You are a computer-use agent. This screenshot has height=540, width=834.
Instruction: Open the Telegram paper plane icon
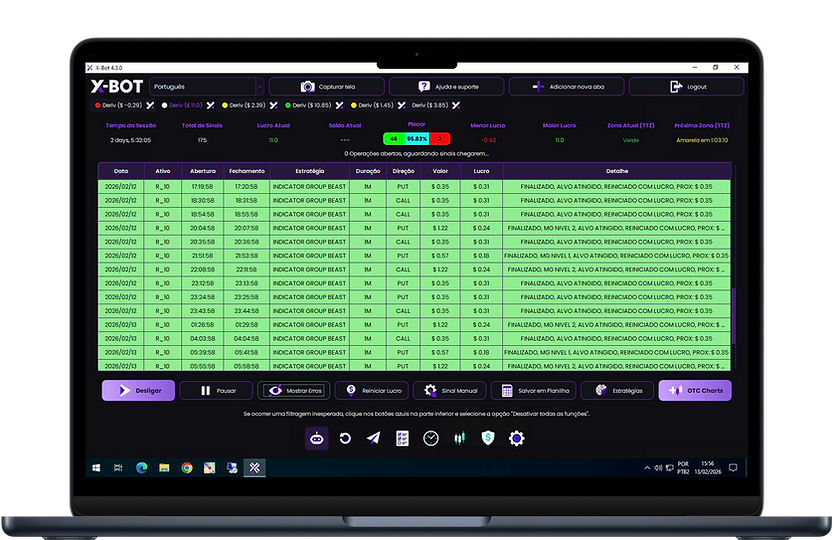(373, 438)
